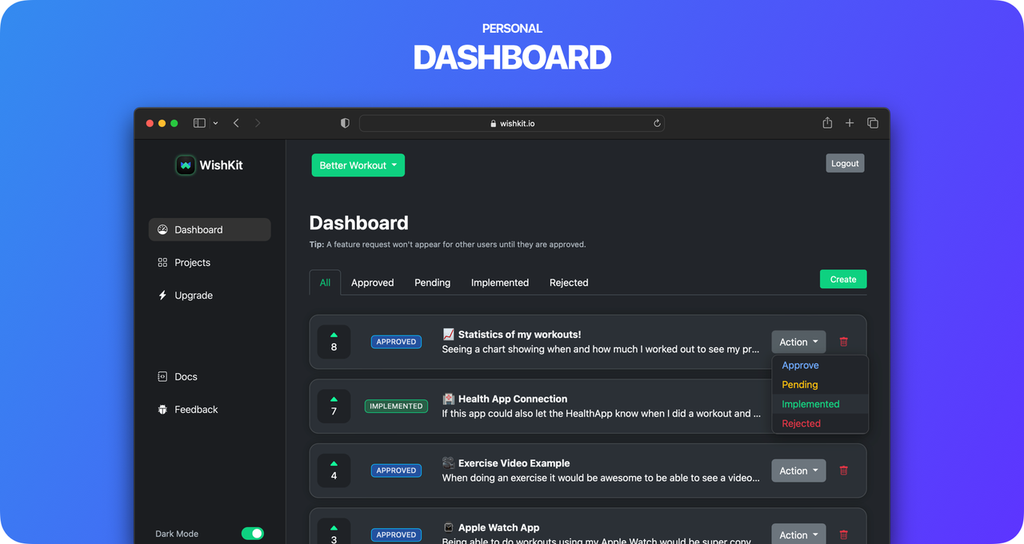Upvote the Health App Connection request
The image size is (1024, 544).
[x=334, y=406]
